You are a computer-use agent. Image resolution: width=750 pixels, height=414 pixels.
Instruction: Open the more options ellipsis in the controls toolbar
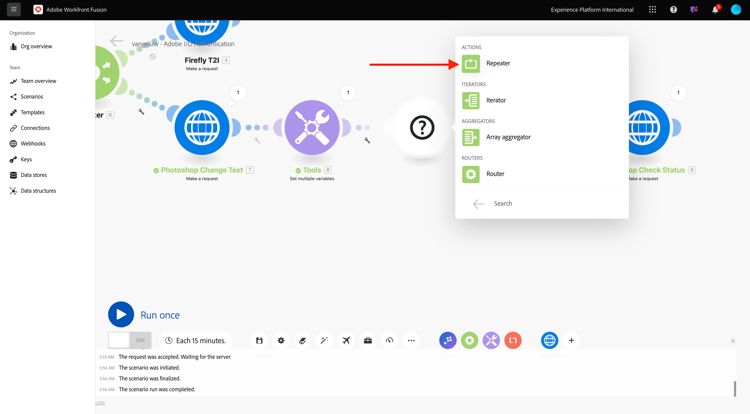[411, 340]
